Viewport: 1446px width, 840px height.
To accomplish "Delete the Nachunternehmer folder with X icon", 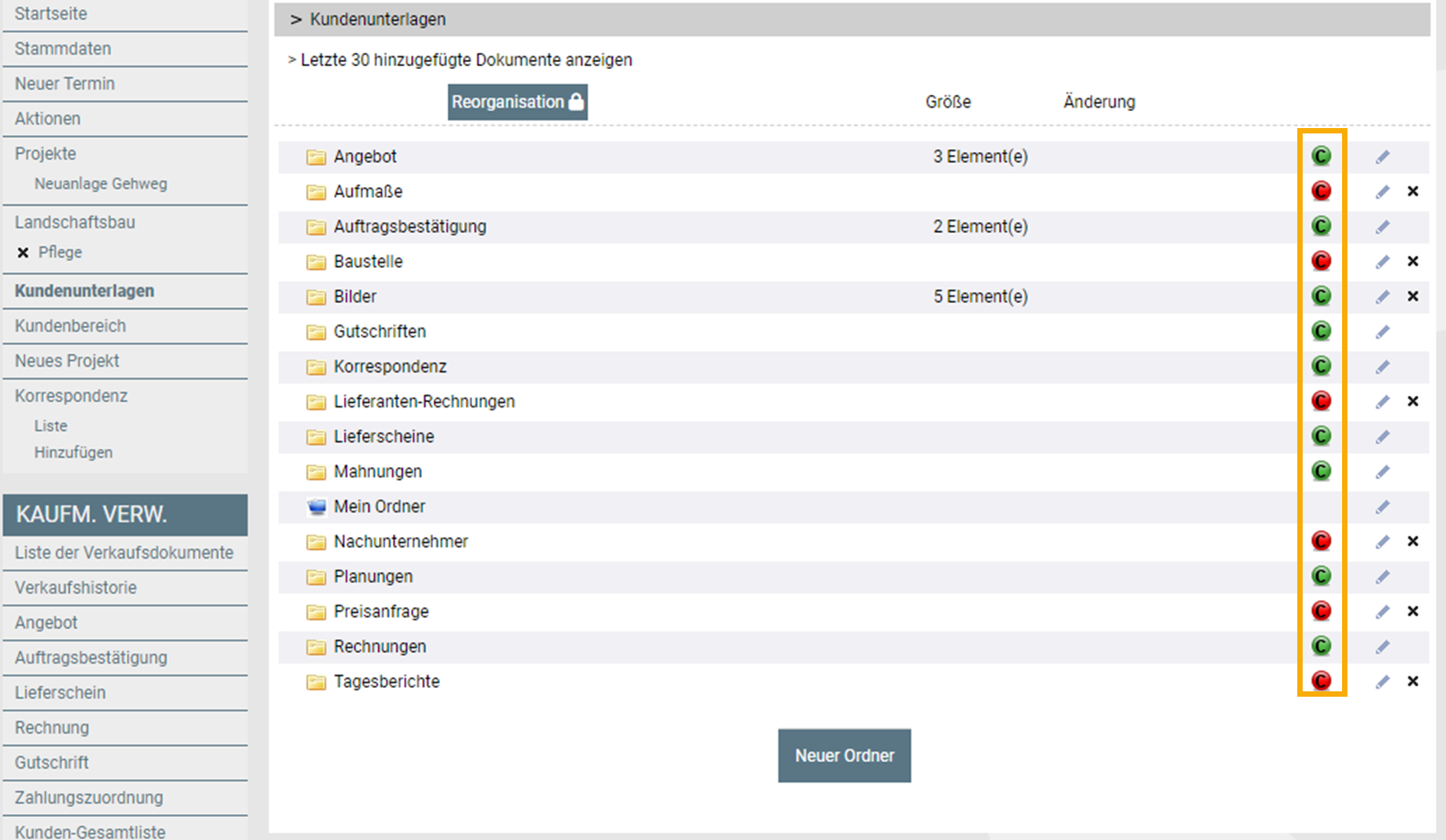I will point(1413,542).
